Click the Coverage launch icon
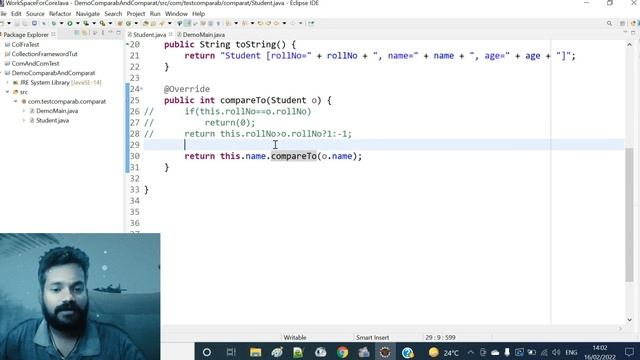This screenshot has height=360, width=640. click(86, 23)
